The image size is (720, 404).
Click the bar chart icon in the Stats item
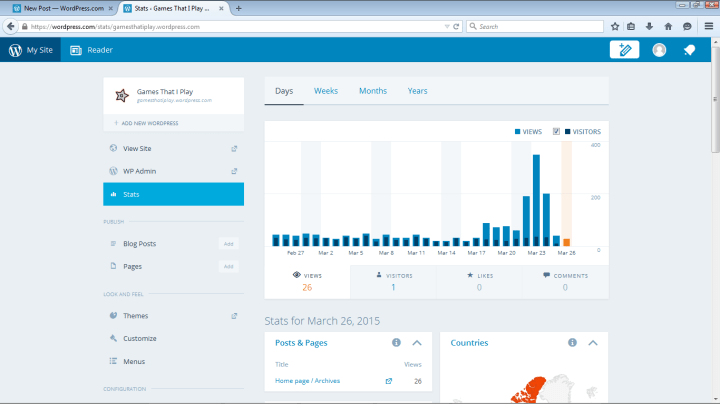(x=113, y=194)
